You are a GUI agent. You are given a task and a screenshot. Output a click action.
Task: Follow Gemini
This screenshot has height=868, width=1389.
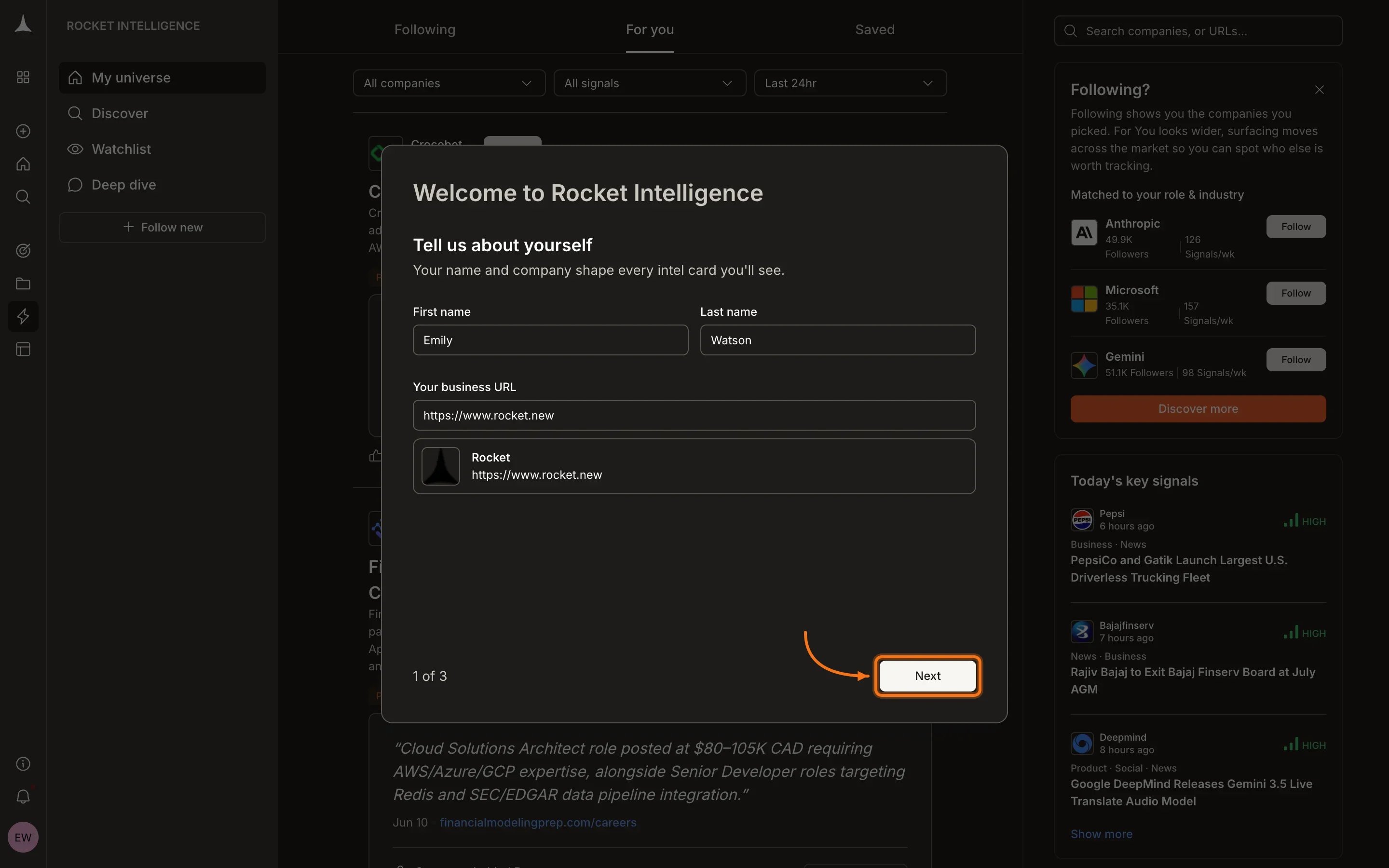(1296, 360)
